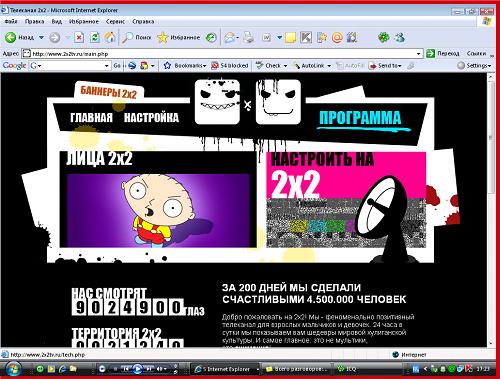The height and width of the screenshot is (379, 500).
Task: Open the Избранное menu
Action: (x=84, y=21)
